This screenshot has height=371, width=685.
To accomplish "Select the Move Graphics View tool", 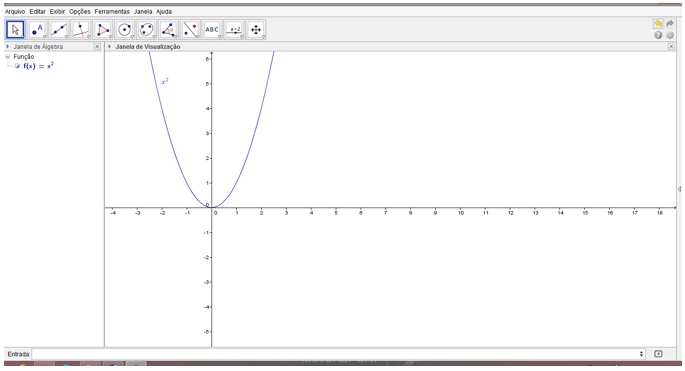I will click(x=256, y=30).
